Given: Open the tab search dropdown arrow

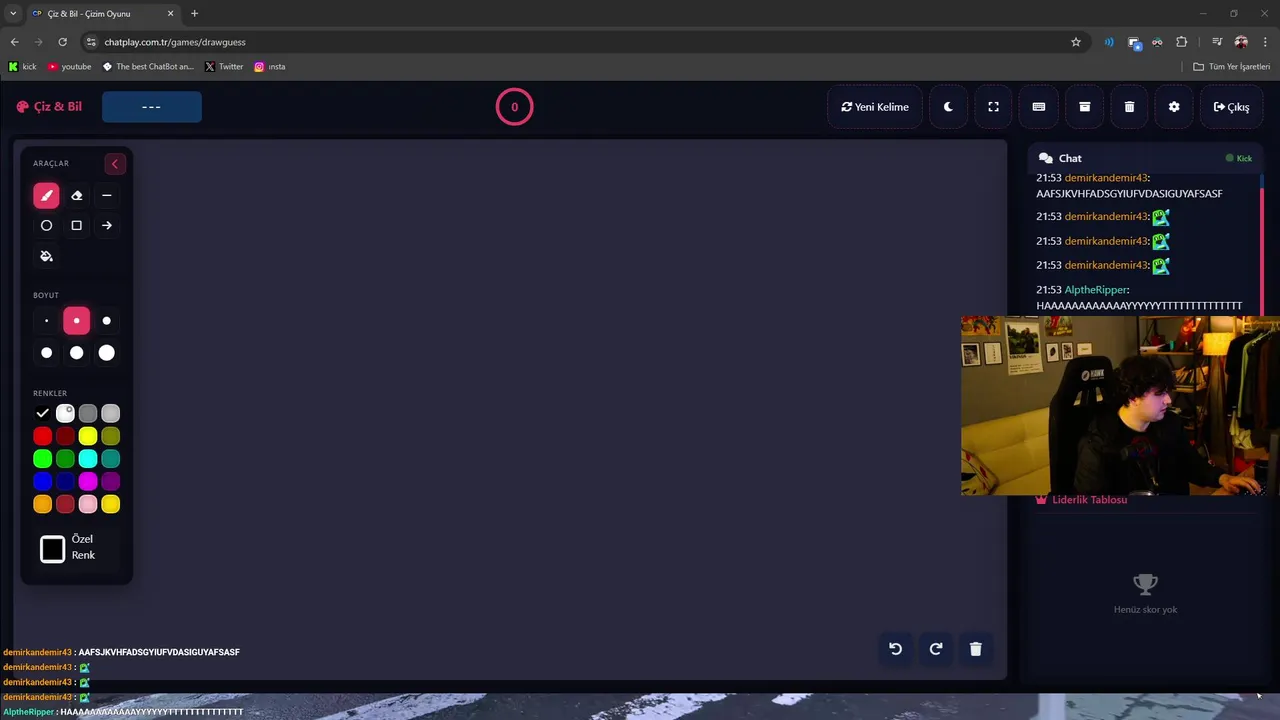Looking at the screenshot, I should pyautogui.click(x=13, y=14).
